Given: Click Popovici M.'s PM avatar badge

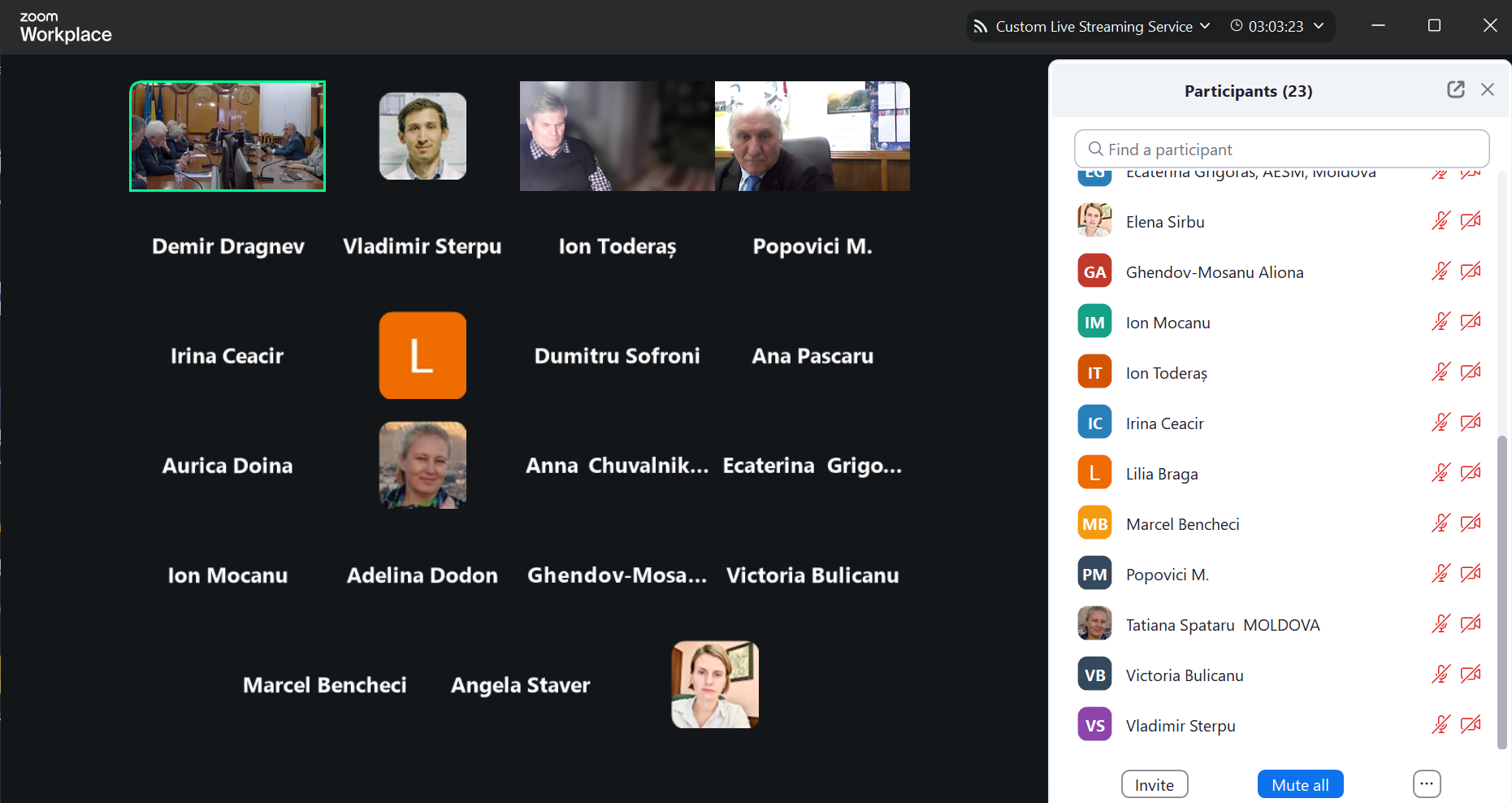Looking at the screenshot, I should [x=1094, y=574].
